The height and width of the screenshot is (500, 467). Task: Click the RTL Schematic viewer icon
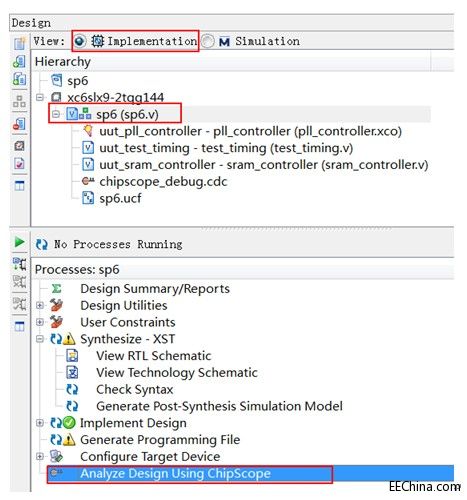(72, 356)
